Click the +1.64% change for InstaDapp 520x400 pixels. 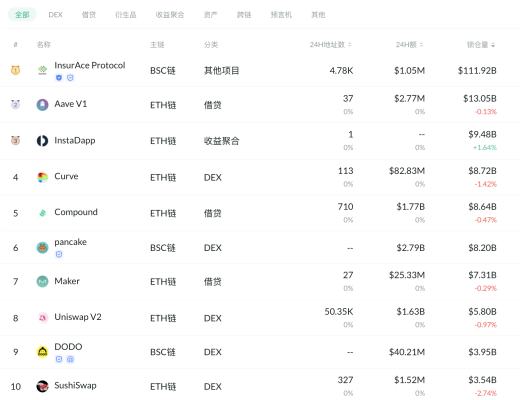[x=485, y=147]
